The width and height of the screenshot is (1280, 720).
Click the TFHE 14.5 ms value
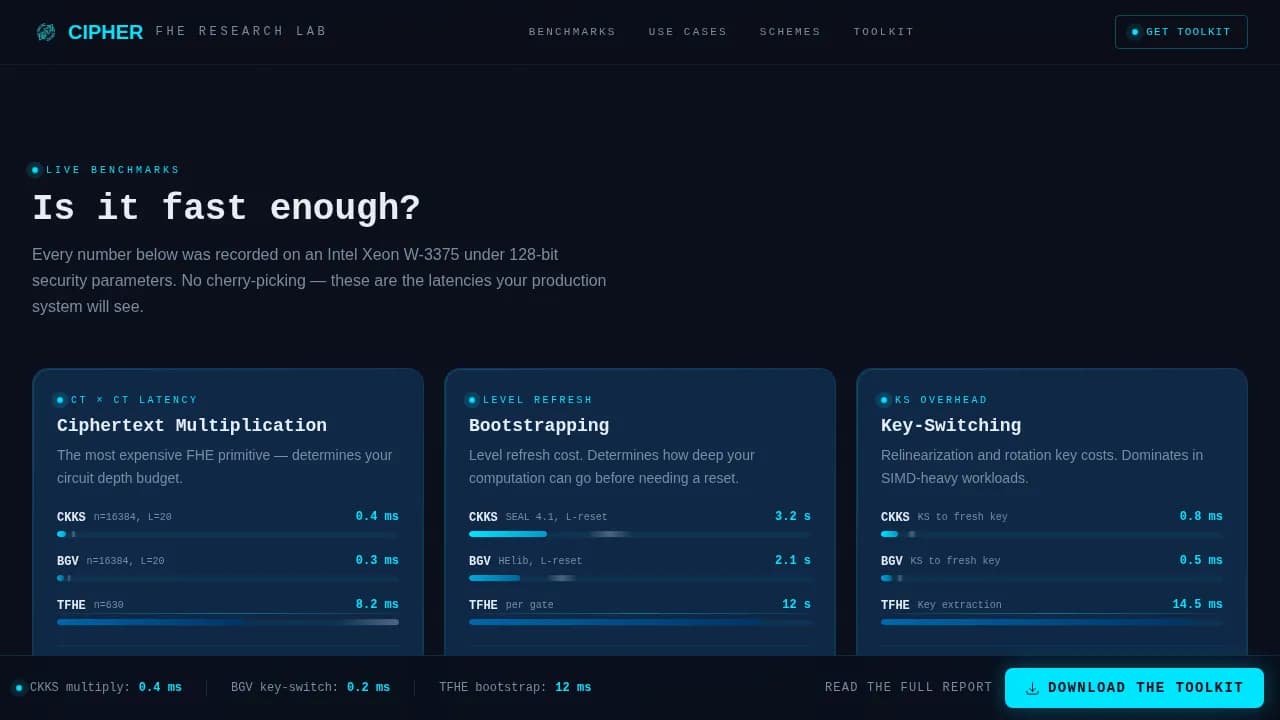[x=1198, y=605]
